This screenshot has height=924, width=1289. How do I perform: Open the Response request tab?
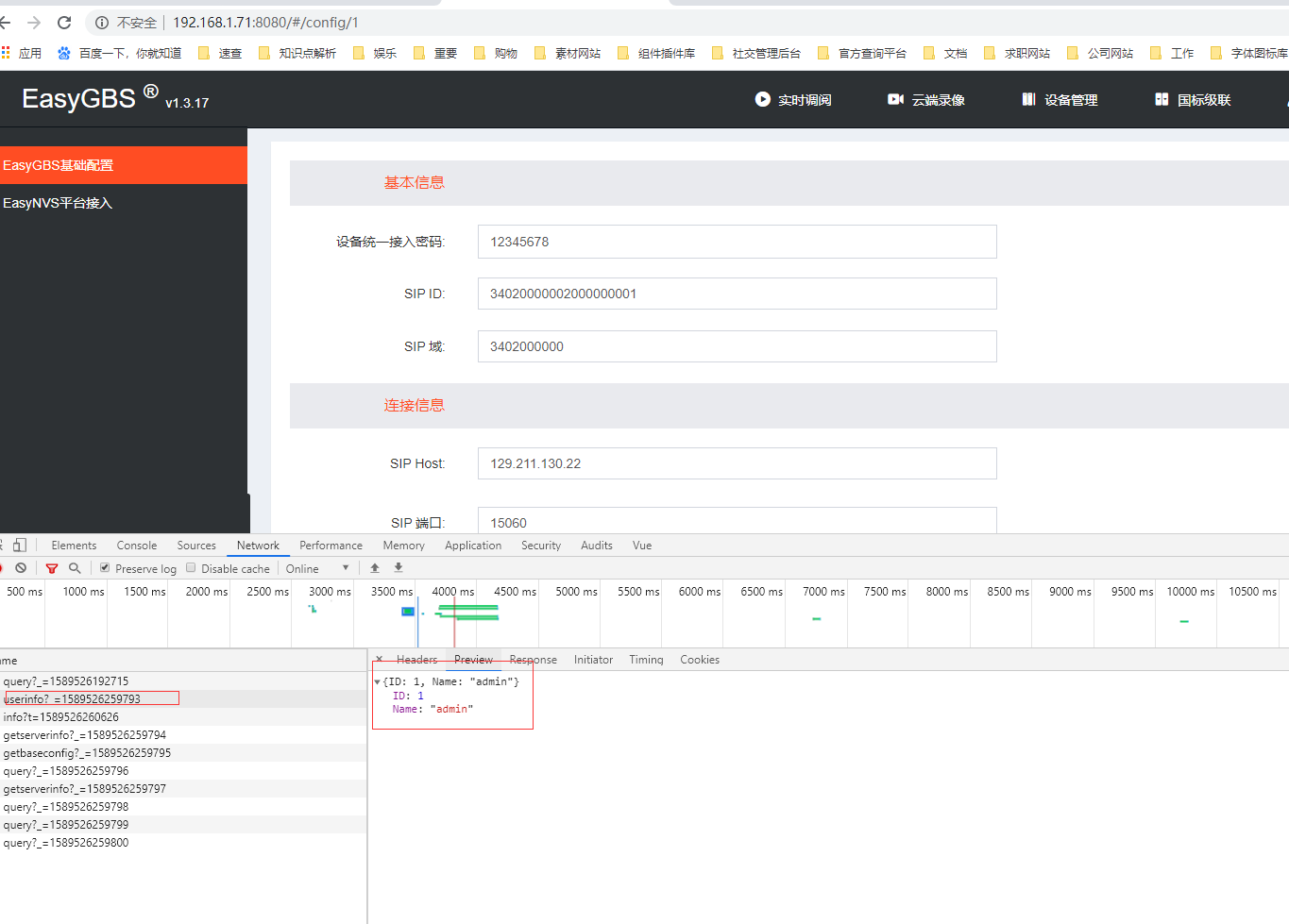point(533,660)
